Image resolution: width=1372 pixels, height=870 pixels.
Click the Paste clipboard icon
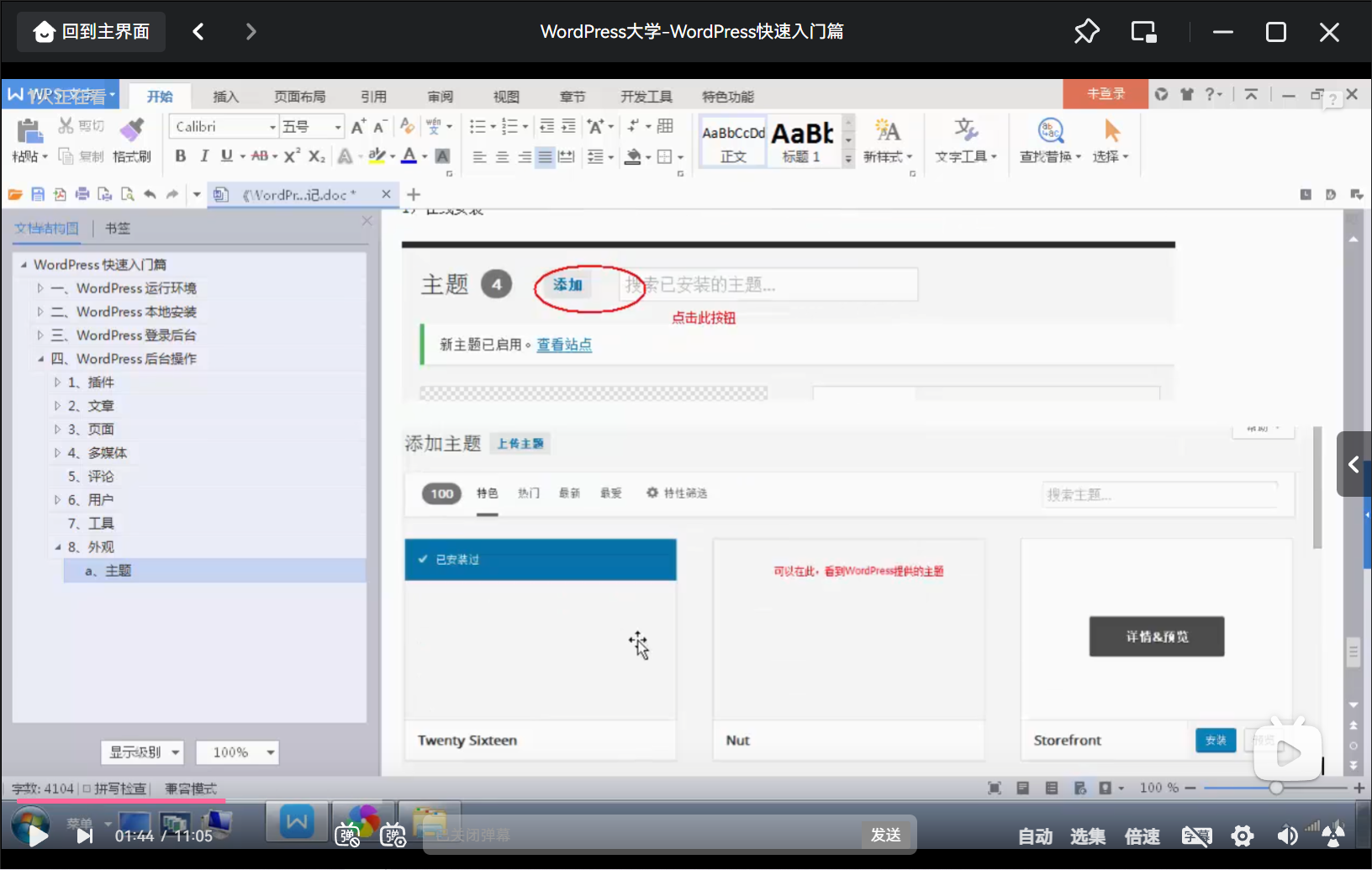tap(29, 131)
